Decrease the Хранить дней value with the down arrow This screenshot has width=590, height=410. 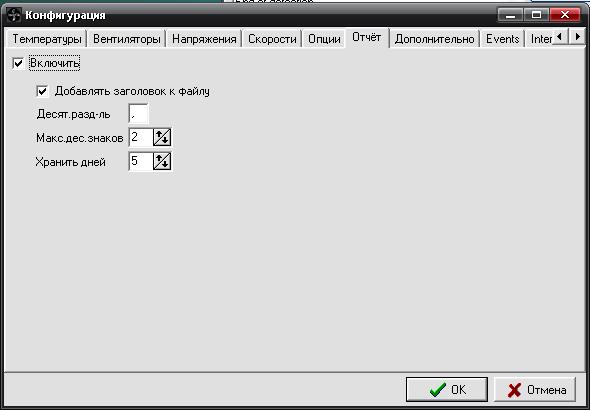point(166,164)
